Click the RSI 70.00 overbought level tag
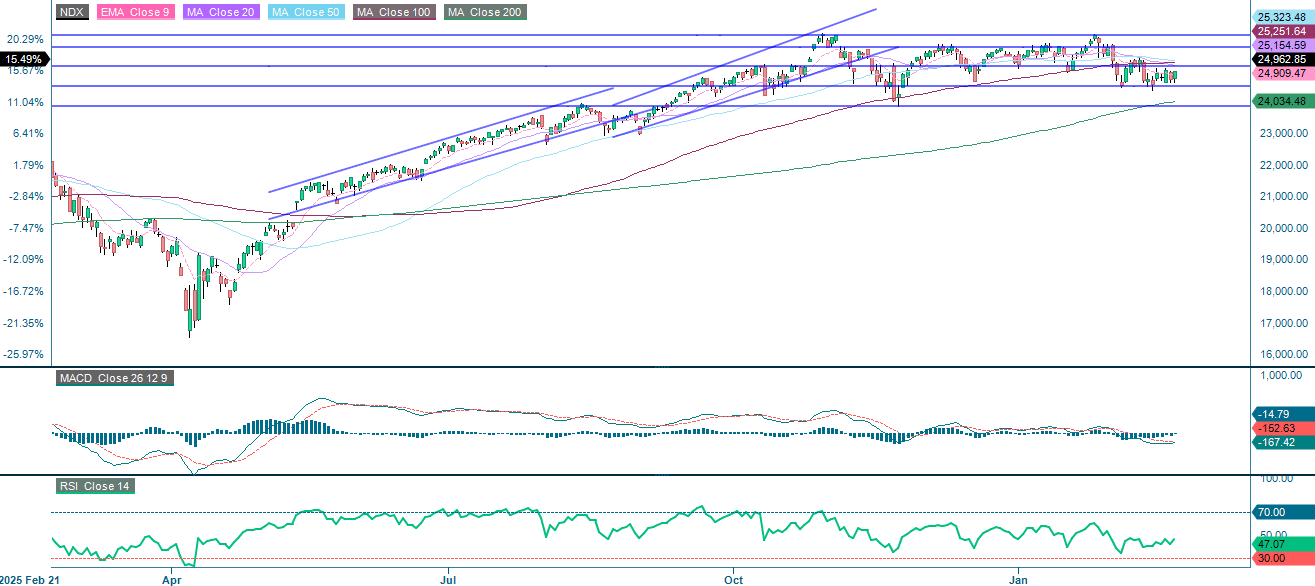The image size is (1315, 586). [x=1283, y=512]
